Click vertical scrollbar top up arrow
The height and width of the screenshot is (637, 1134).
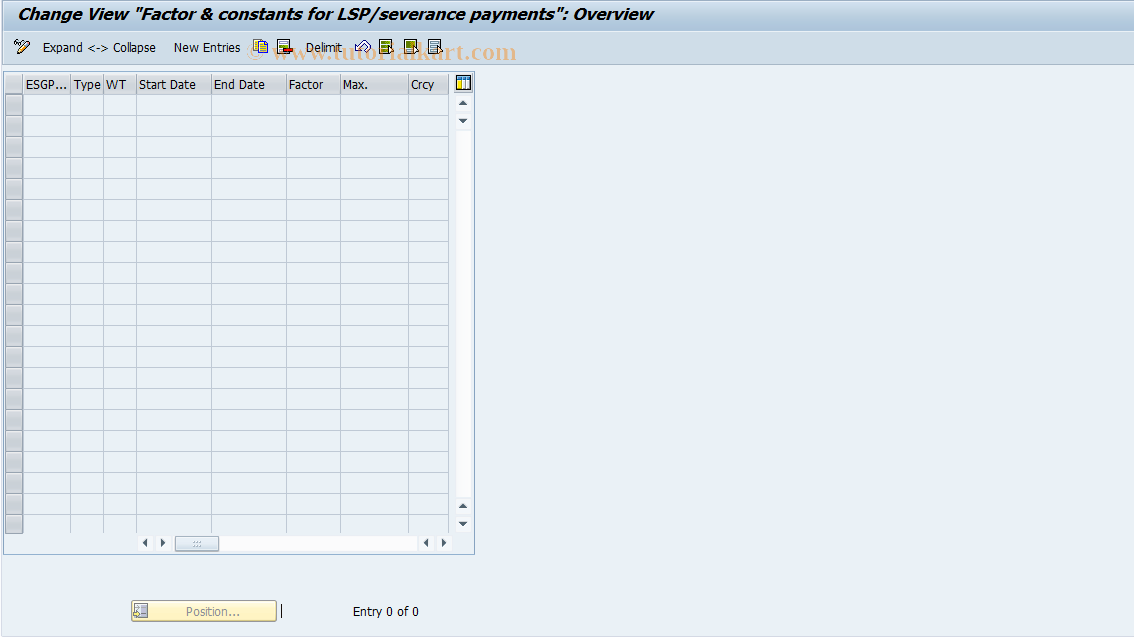click(463, 103)
